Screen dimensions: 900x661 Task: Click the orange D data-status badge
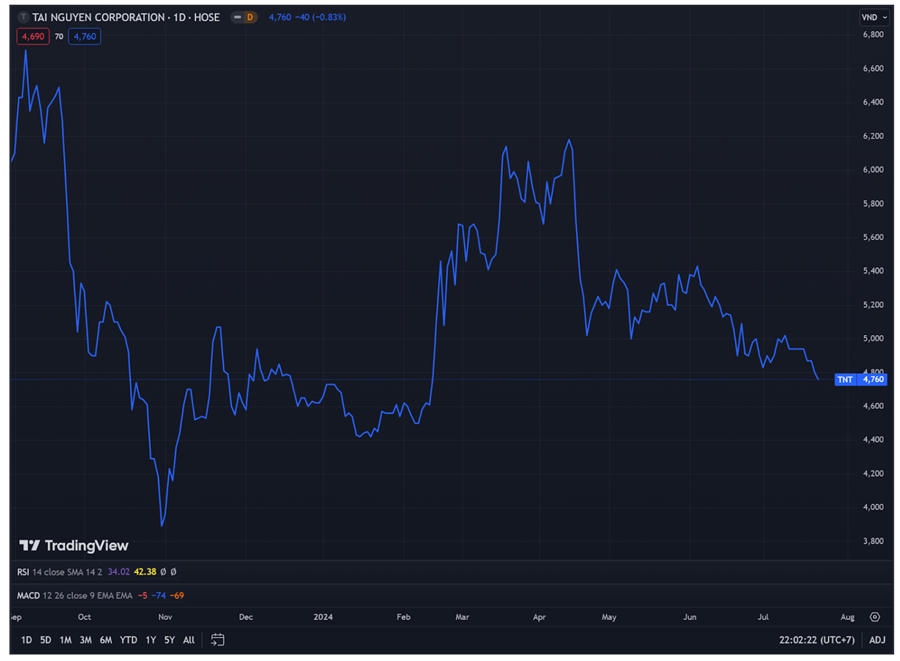[249, 17]
